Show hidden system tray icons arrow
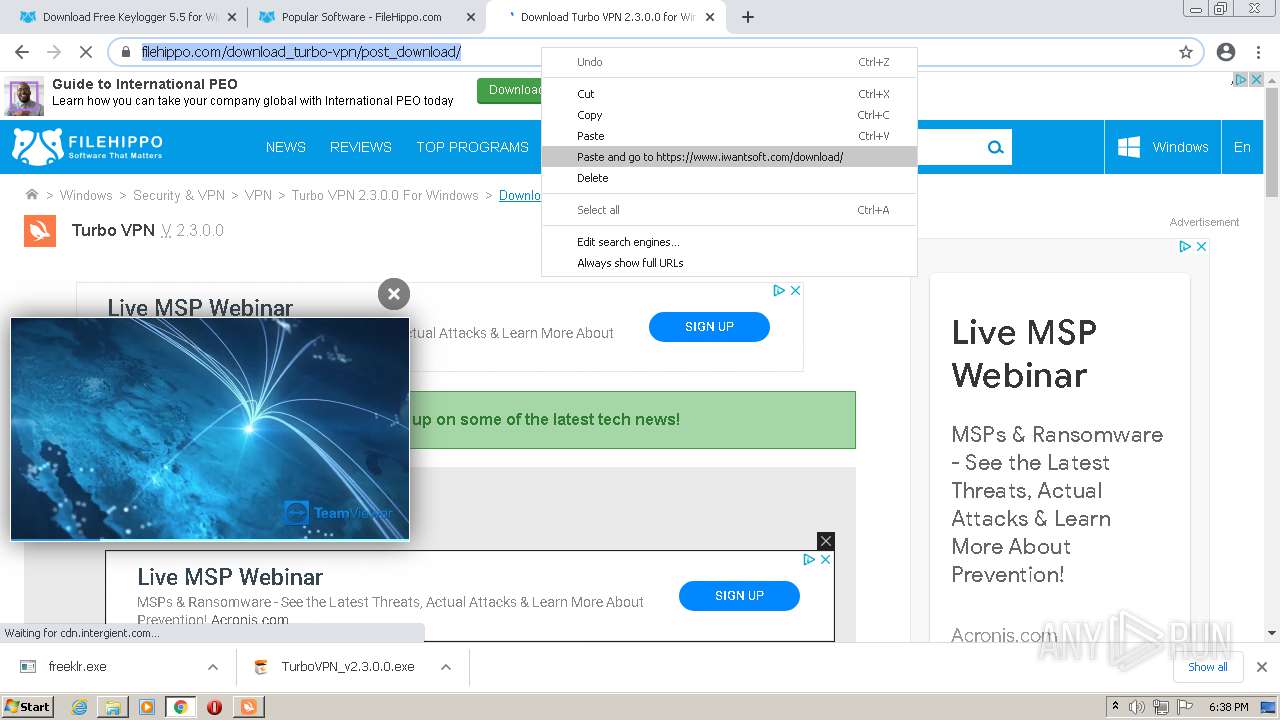This screenshot has width=1280, height=720. pos(1115,707)
